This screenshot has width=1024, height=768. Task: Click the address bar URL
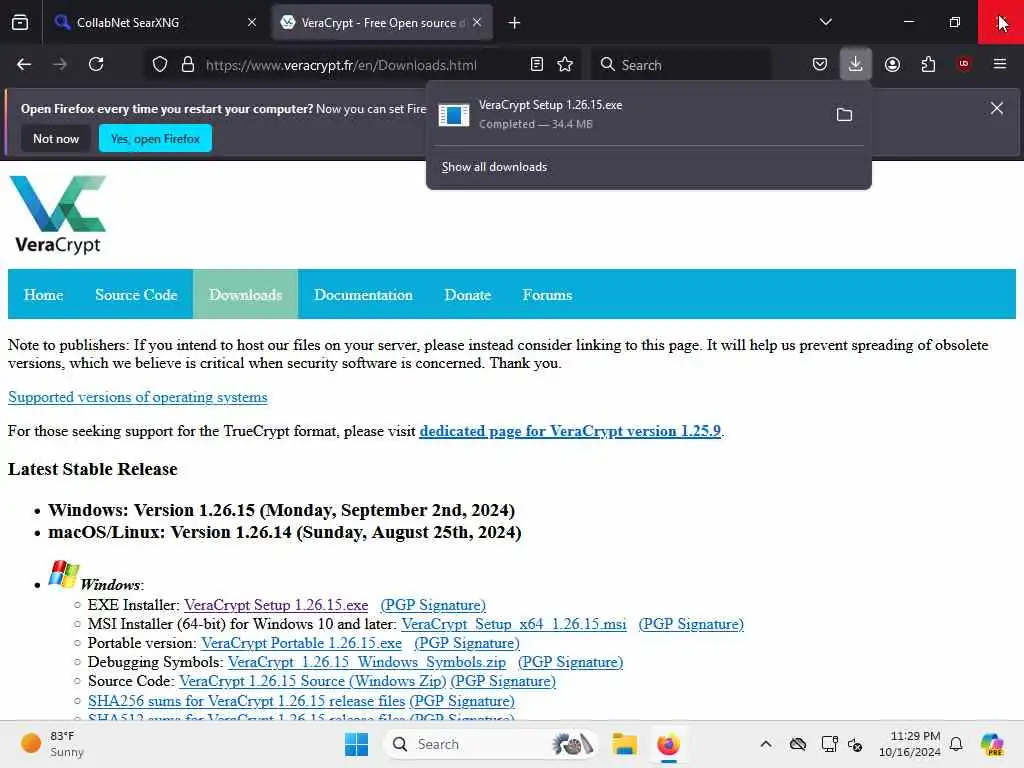pyautogui.click(x=341, y=65)
